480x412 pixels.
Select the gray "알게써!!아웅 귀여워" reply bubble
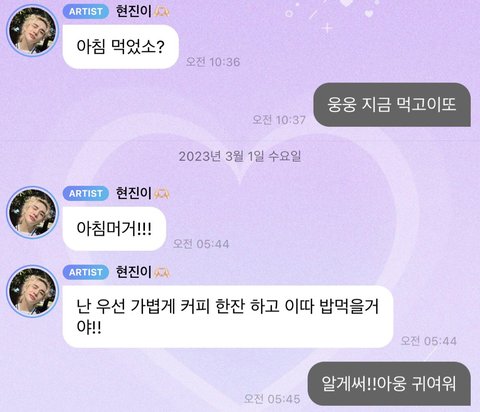[x=389, y=383]
